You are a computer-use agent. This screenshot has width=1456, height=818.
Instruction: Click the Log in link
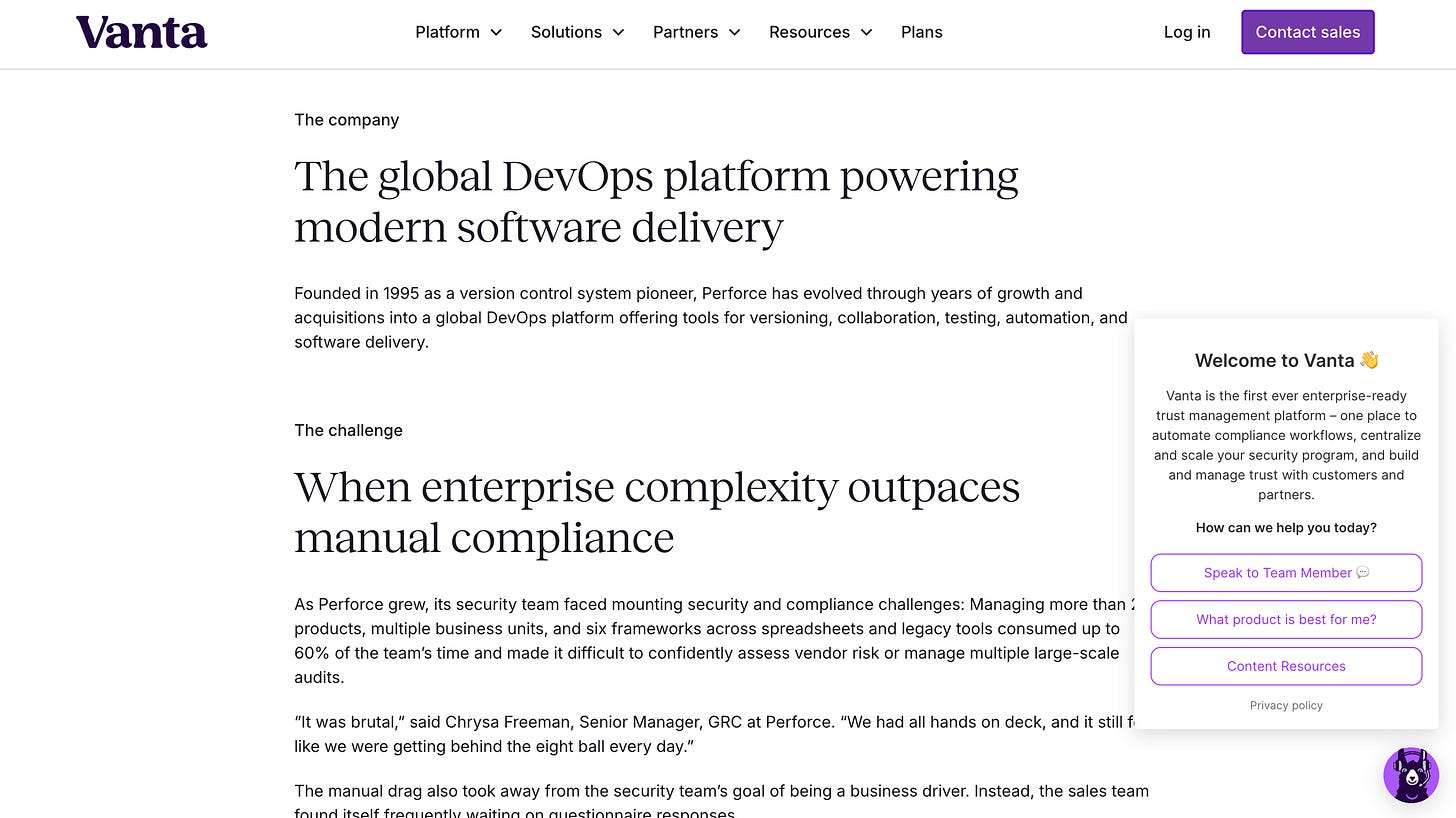[x=1187, y=32]
